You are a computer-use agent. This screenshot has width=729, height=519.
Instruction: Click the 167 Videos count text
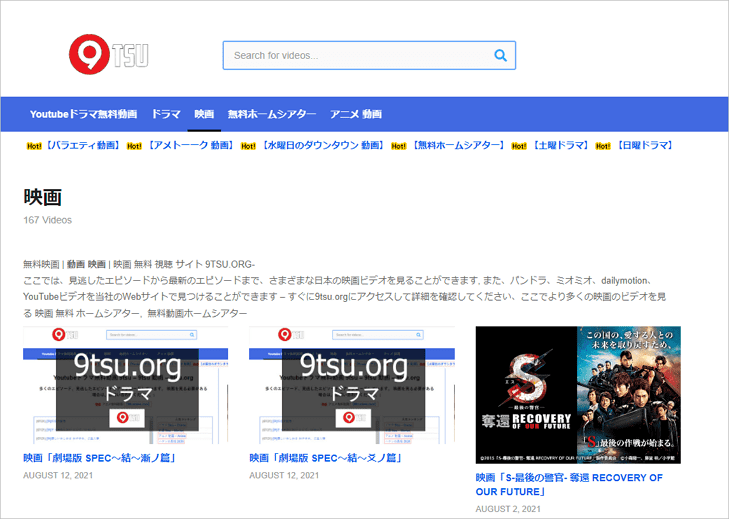click(47, 220)
